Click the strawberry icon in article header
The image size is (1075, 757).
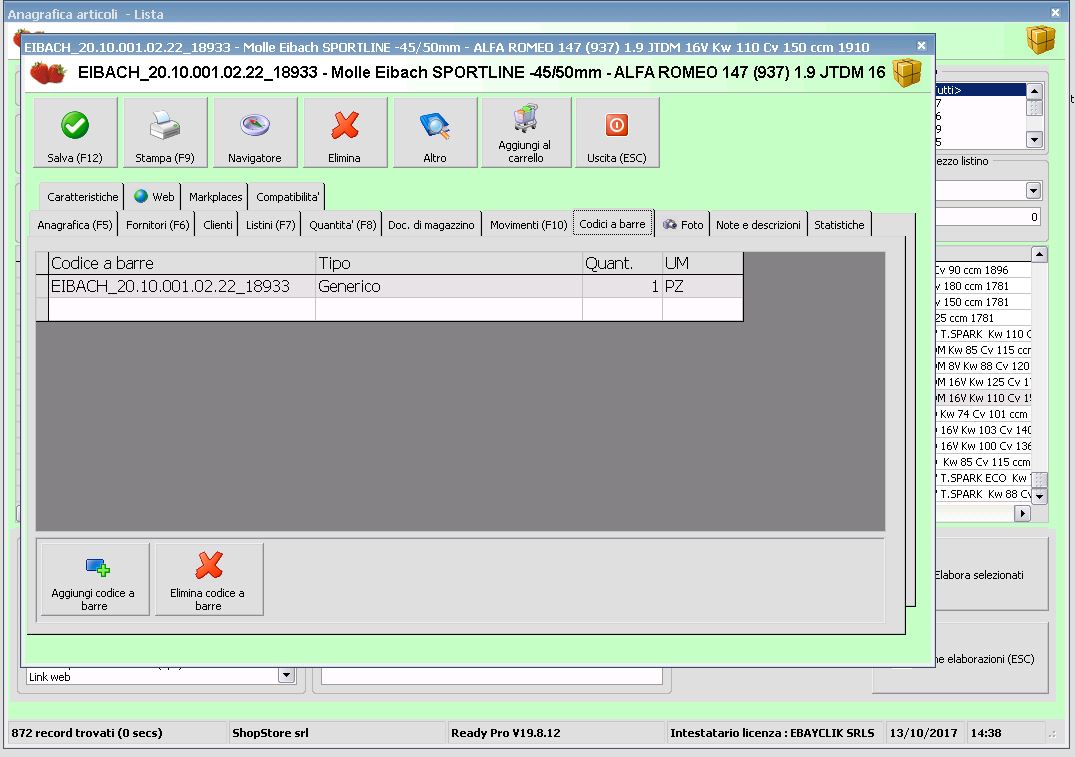click(x=48, y=73)
